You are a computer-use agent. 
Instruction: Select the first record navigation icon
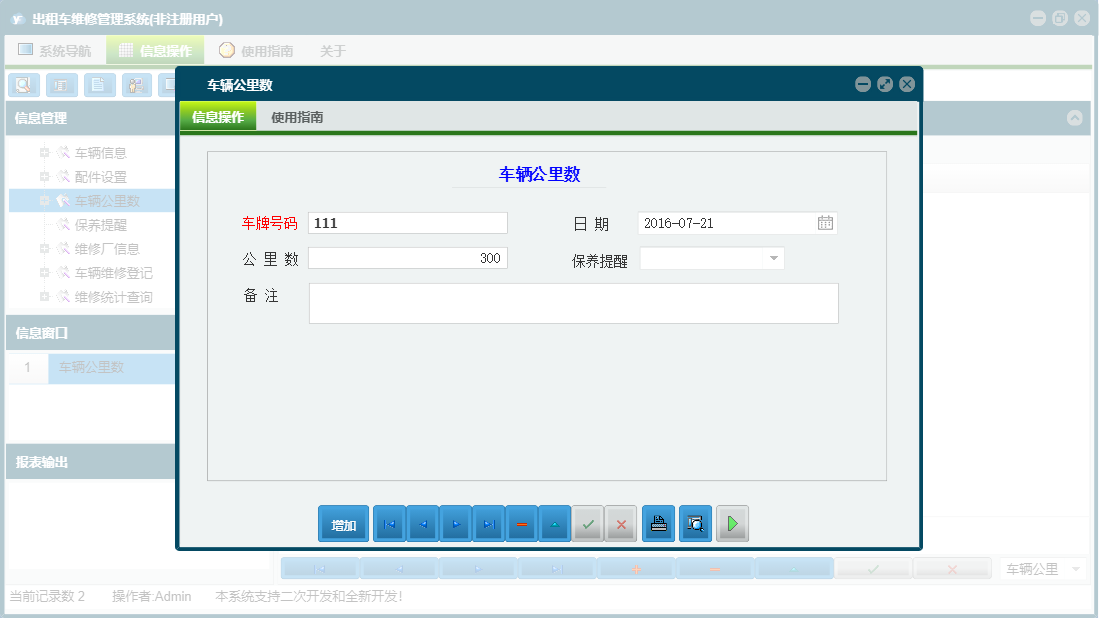389,523
